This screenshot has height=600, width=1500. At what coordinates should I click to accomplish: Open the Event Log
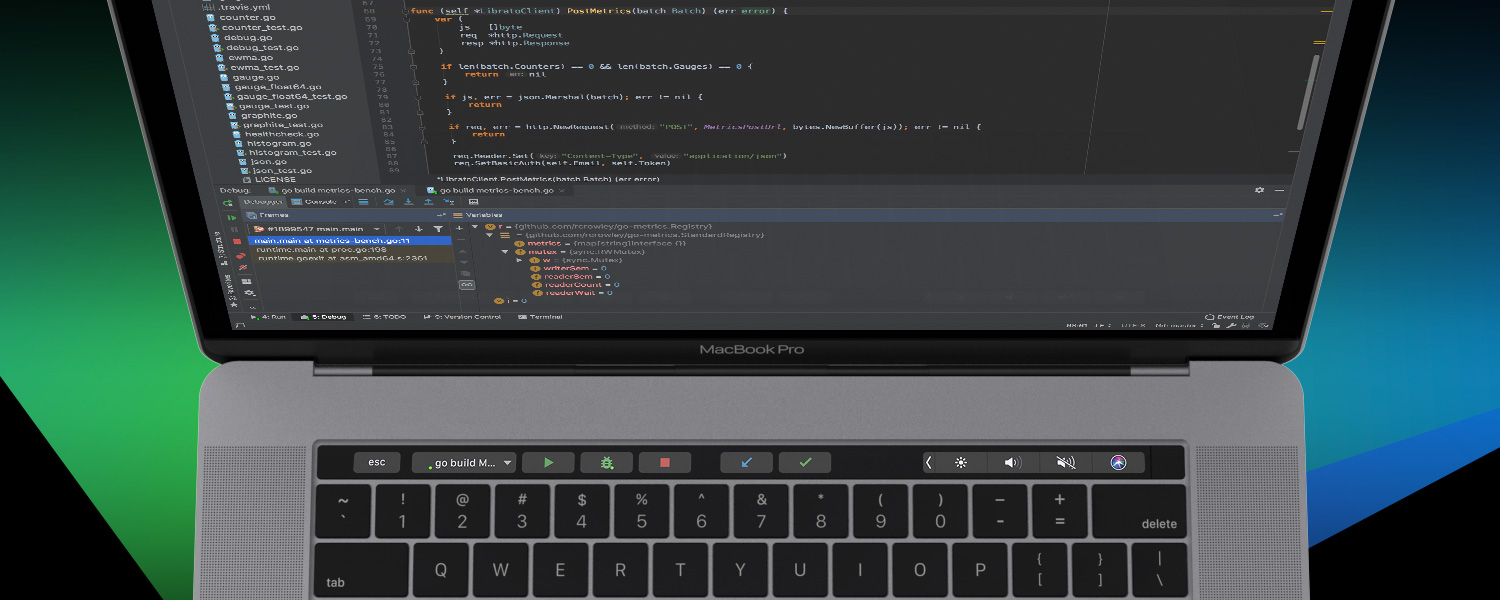pyautogui.click(x=1228, y=317)
